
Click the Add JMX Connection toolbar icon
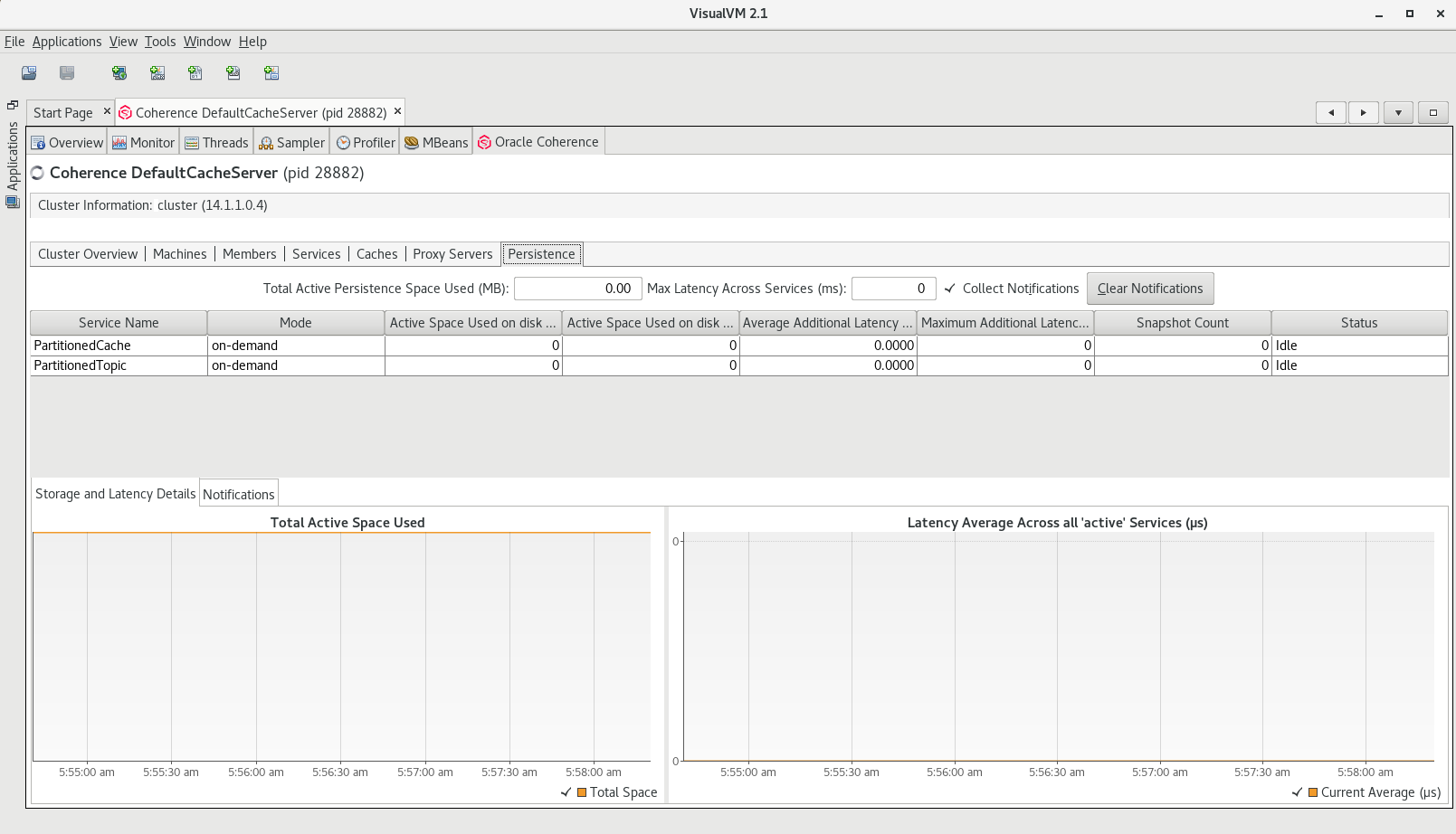(x=157, y=73)
